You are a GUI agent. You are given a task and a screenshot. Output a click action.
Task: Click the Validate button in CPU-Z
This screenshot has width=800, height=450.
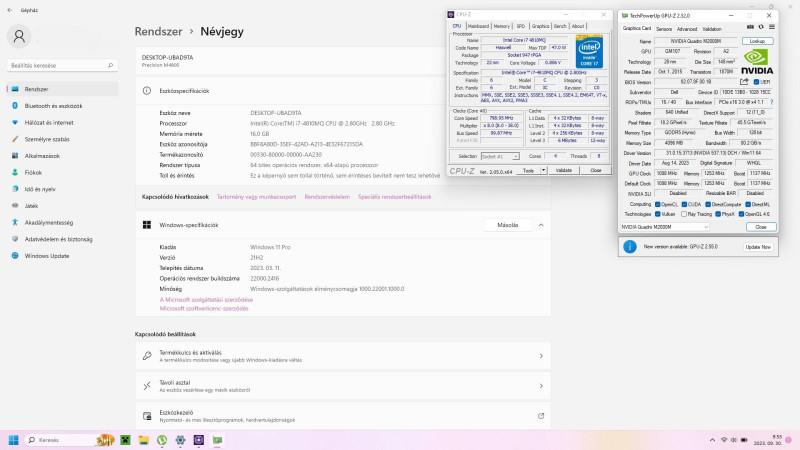(564, 170)
